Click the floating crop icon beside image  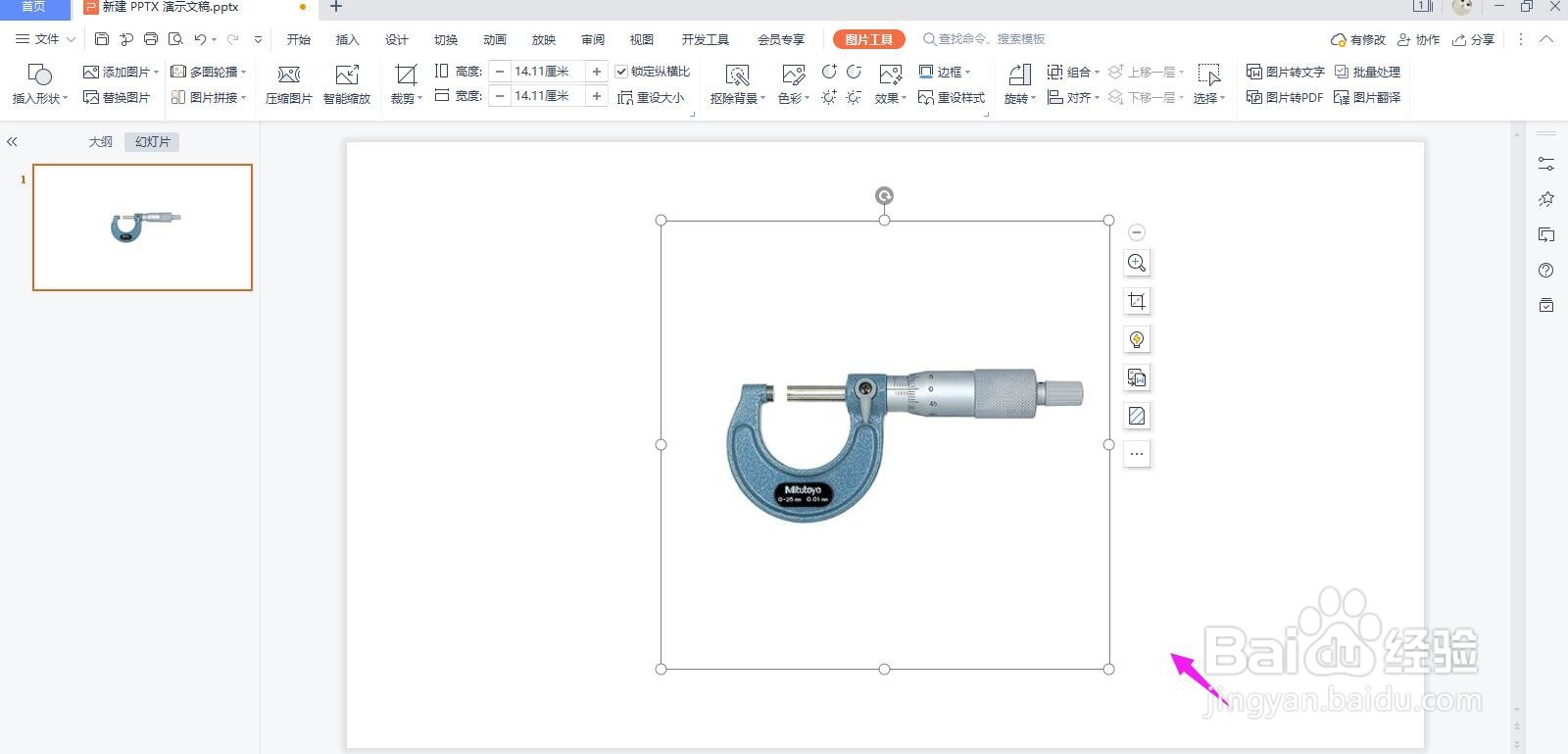pos(1137,301)
